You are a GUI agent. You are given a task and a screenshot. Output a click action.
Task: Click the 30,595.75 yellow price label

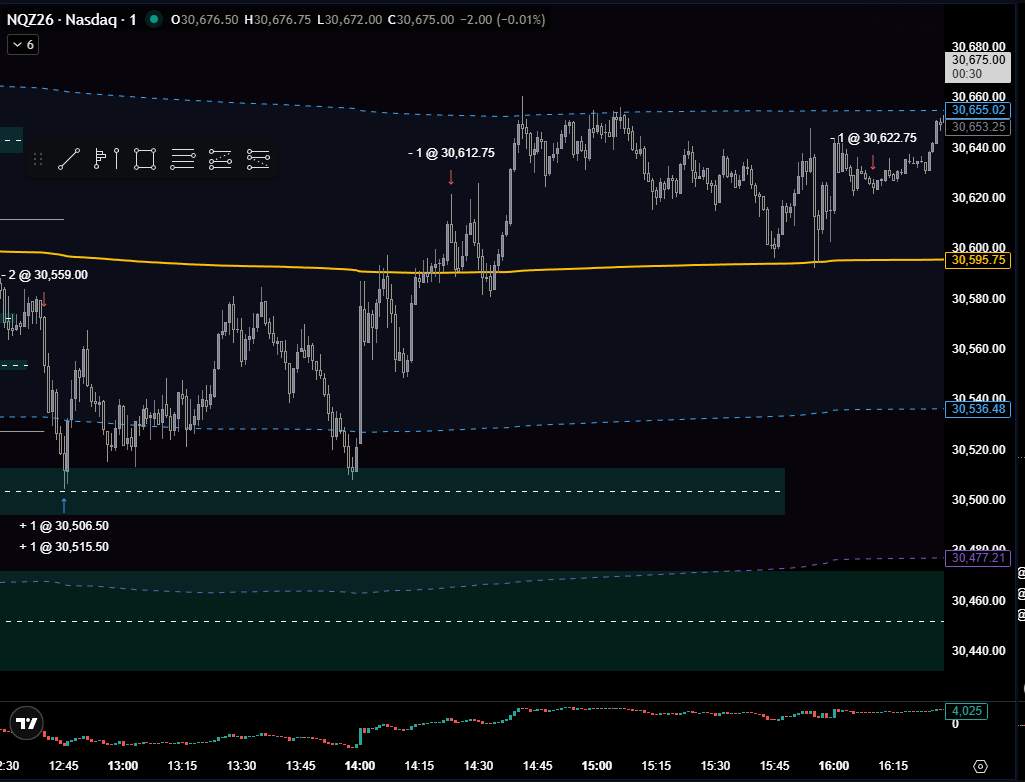[x=978, y=260]
